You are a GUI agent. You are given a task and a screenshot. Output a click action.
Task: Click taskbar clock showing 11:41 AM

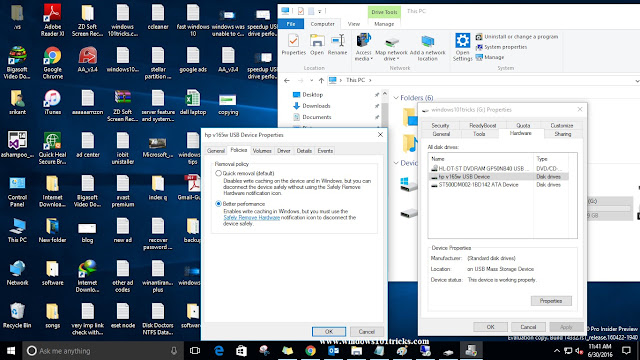coord(600,351)
